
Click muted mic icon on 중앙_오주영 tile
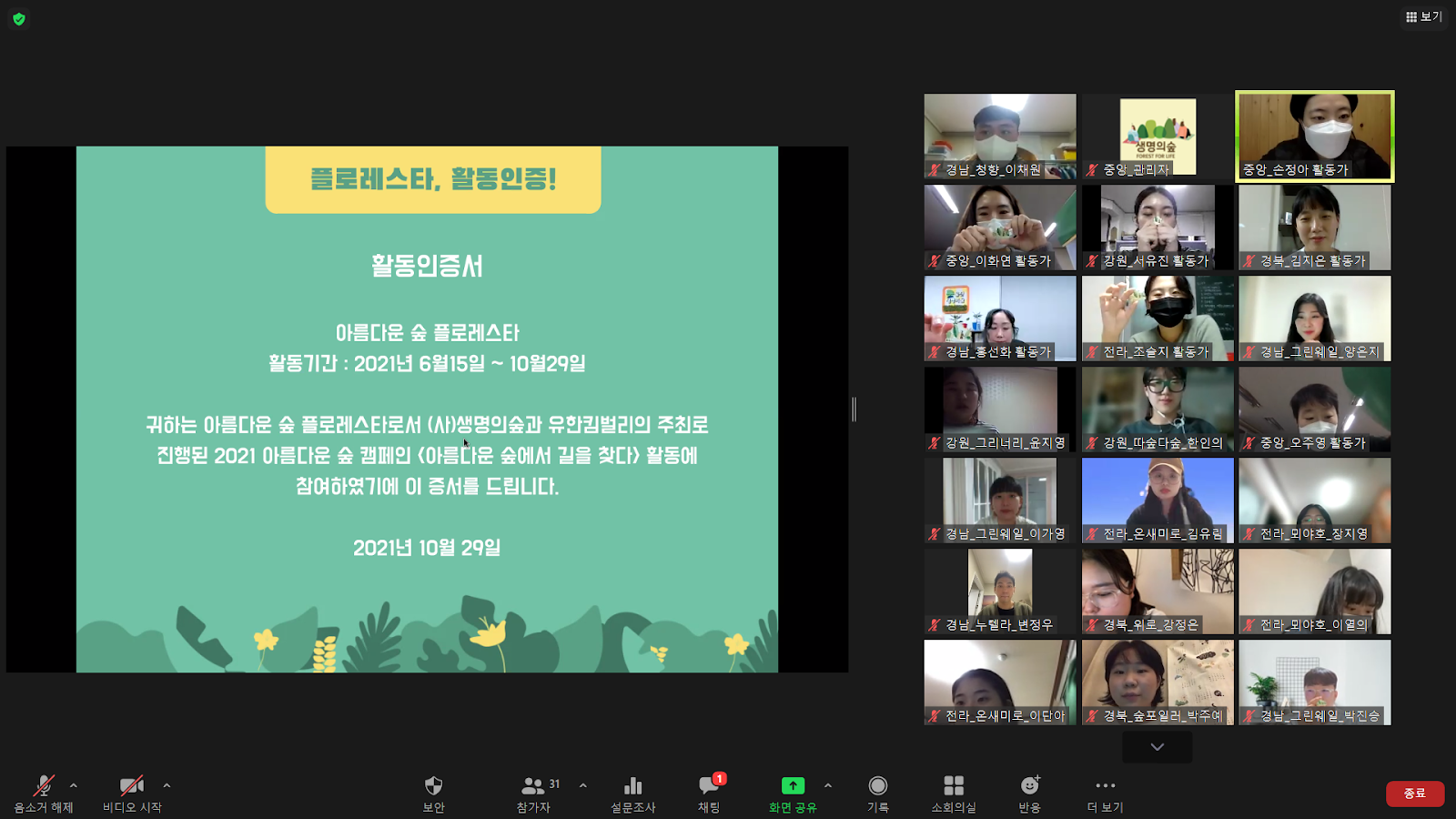(1249, 443)
